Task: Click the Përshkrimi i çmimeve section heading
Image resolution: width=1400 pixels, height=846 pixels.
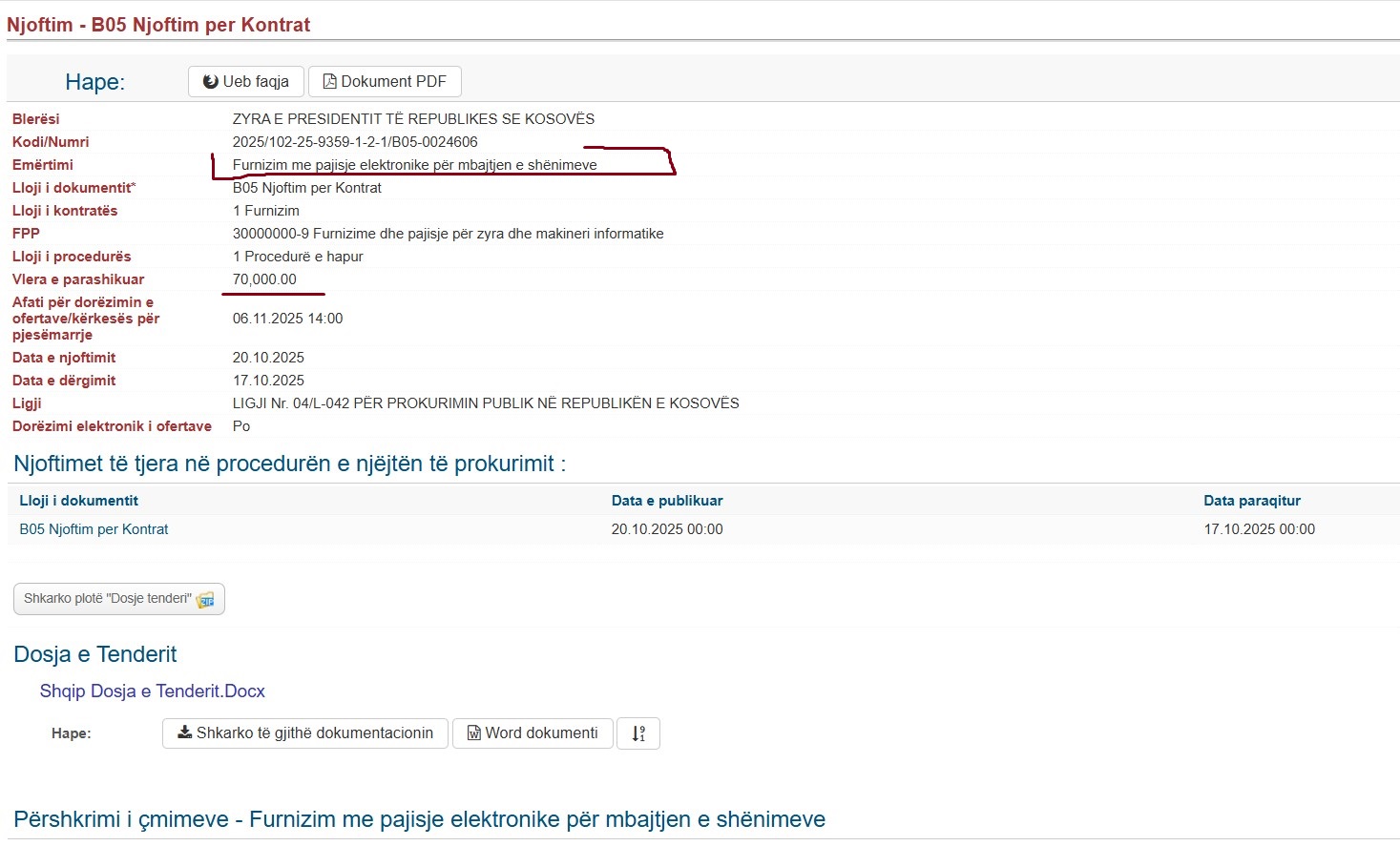Action: click(x=419, y=819)
